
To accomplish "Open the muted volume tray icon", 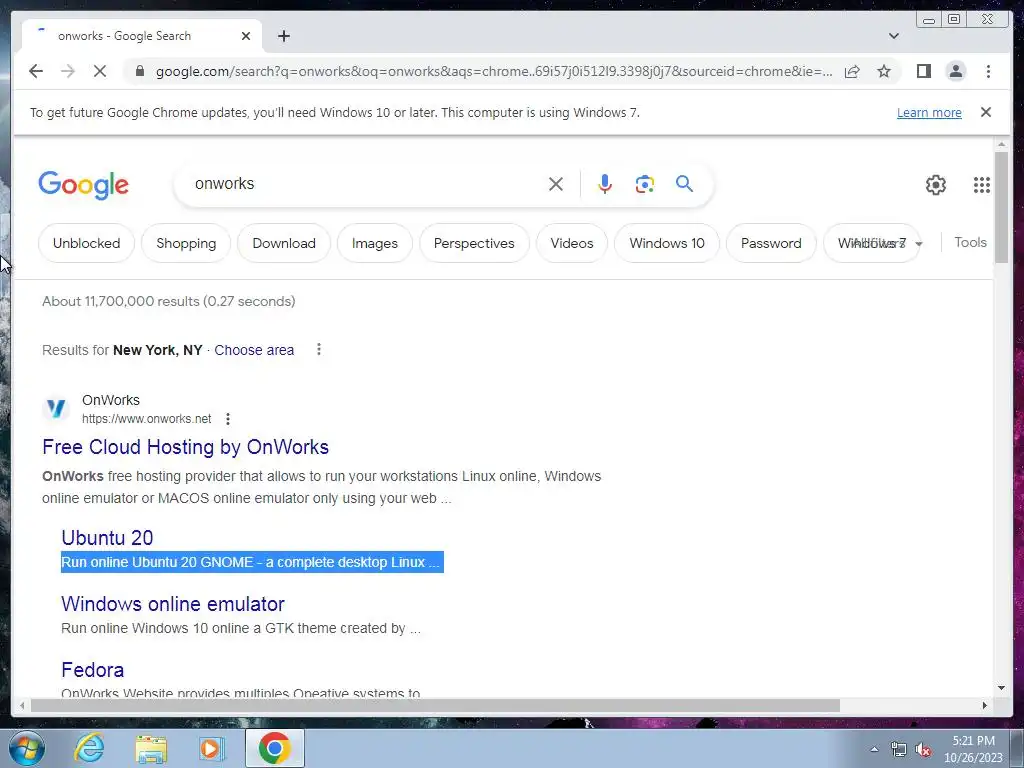I will (923, 750).
